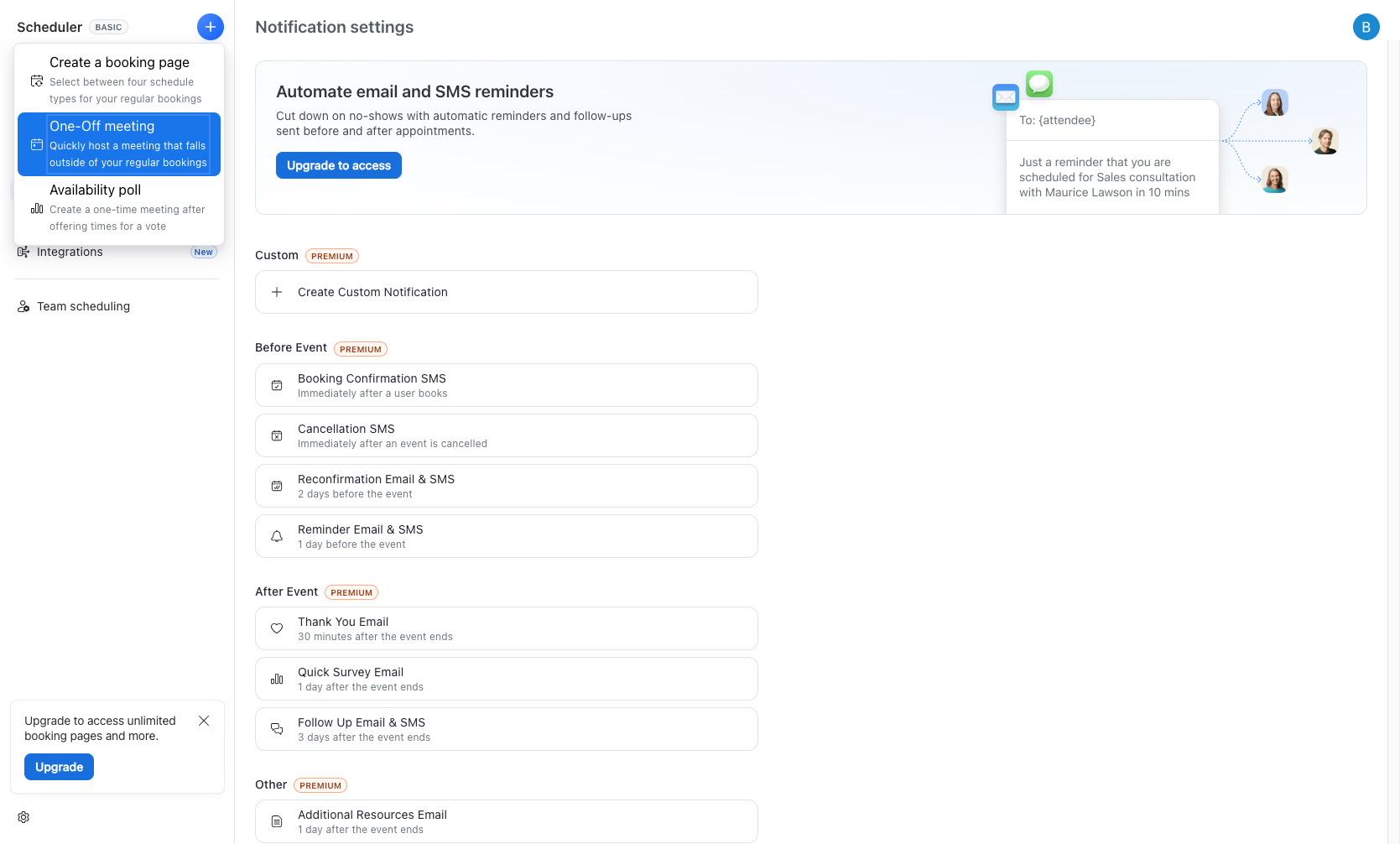The height and width of the screenshot is (844, 1400).
Task: Select Create a booking page option
Action: coord(119,81)
